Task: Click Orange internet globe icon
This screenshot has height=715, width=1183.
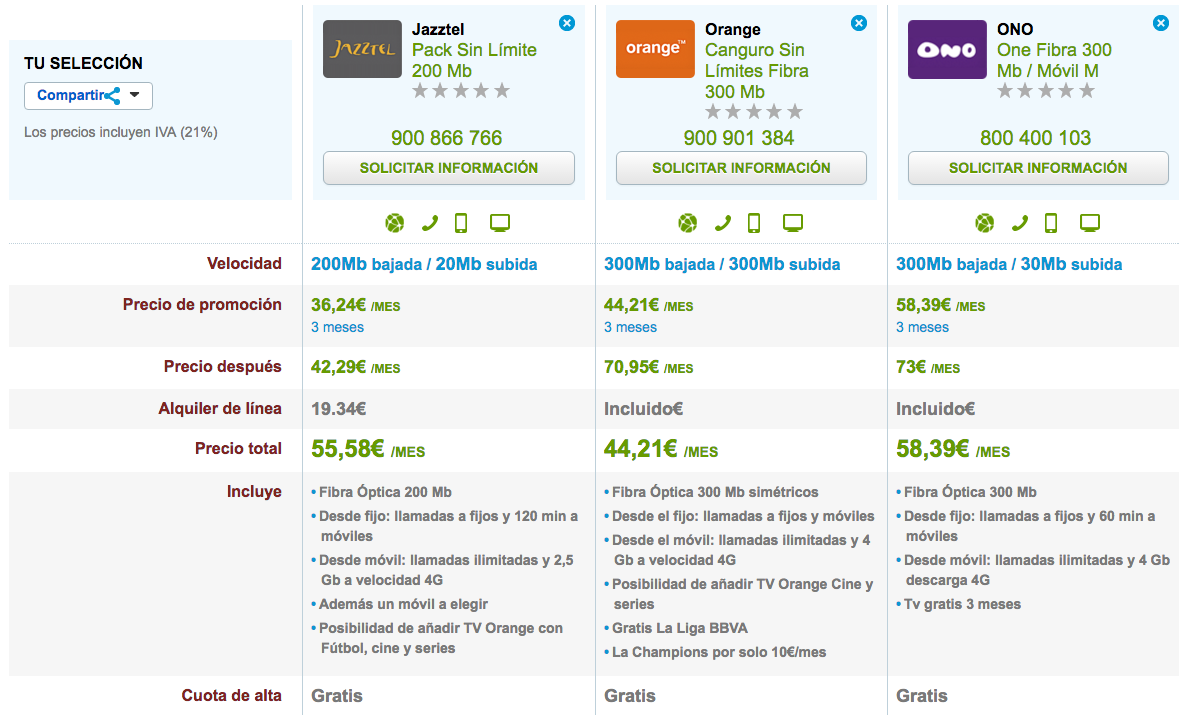Action: [x=687, y=223]
